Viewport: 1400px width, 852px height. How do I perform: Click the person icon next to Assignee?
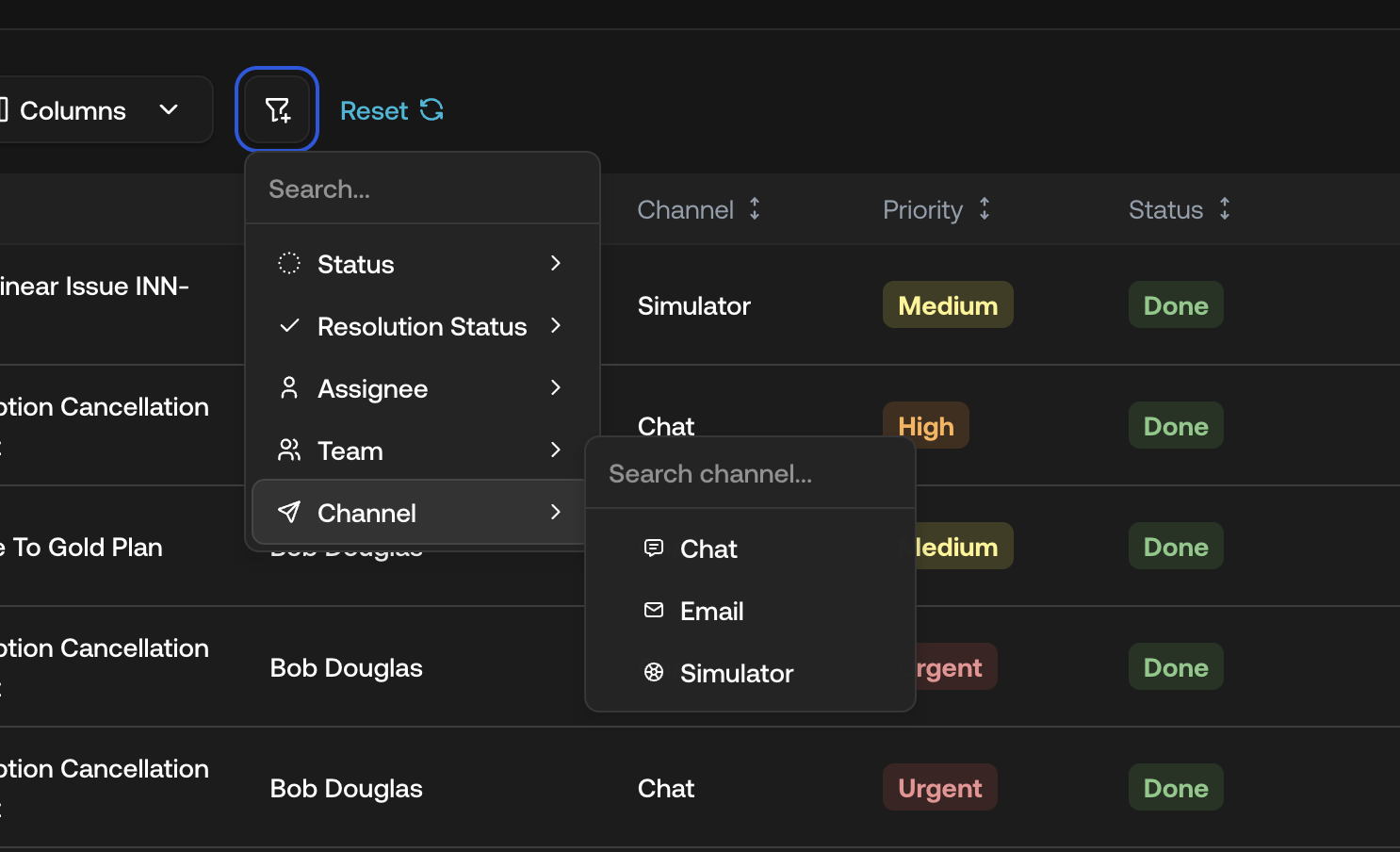pyautogui.click(x=288, y=388)
